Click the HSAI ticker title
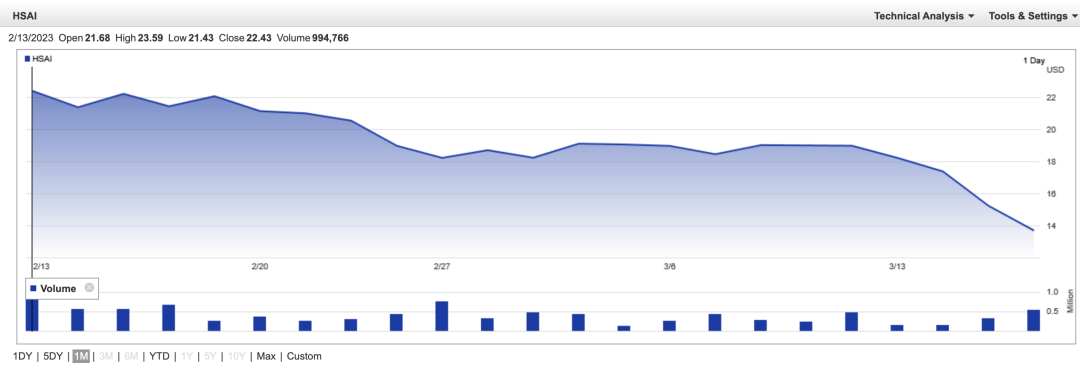The width and height of the screenshot is (1080, 371). click(x=24, y=16)
